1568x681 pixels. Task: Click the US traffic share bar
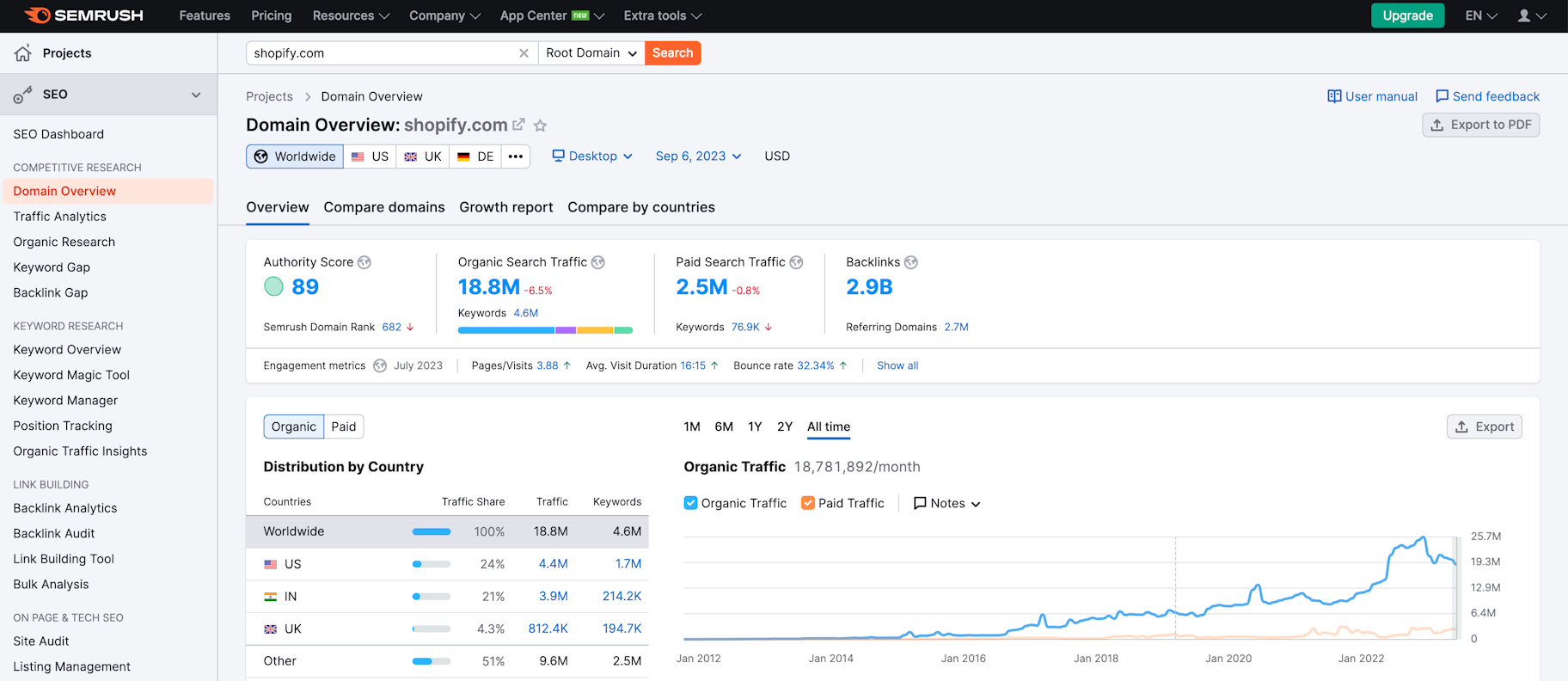click(432, 564)
